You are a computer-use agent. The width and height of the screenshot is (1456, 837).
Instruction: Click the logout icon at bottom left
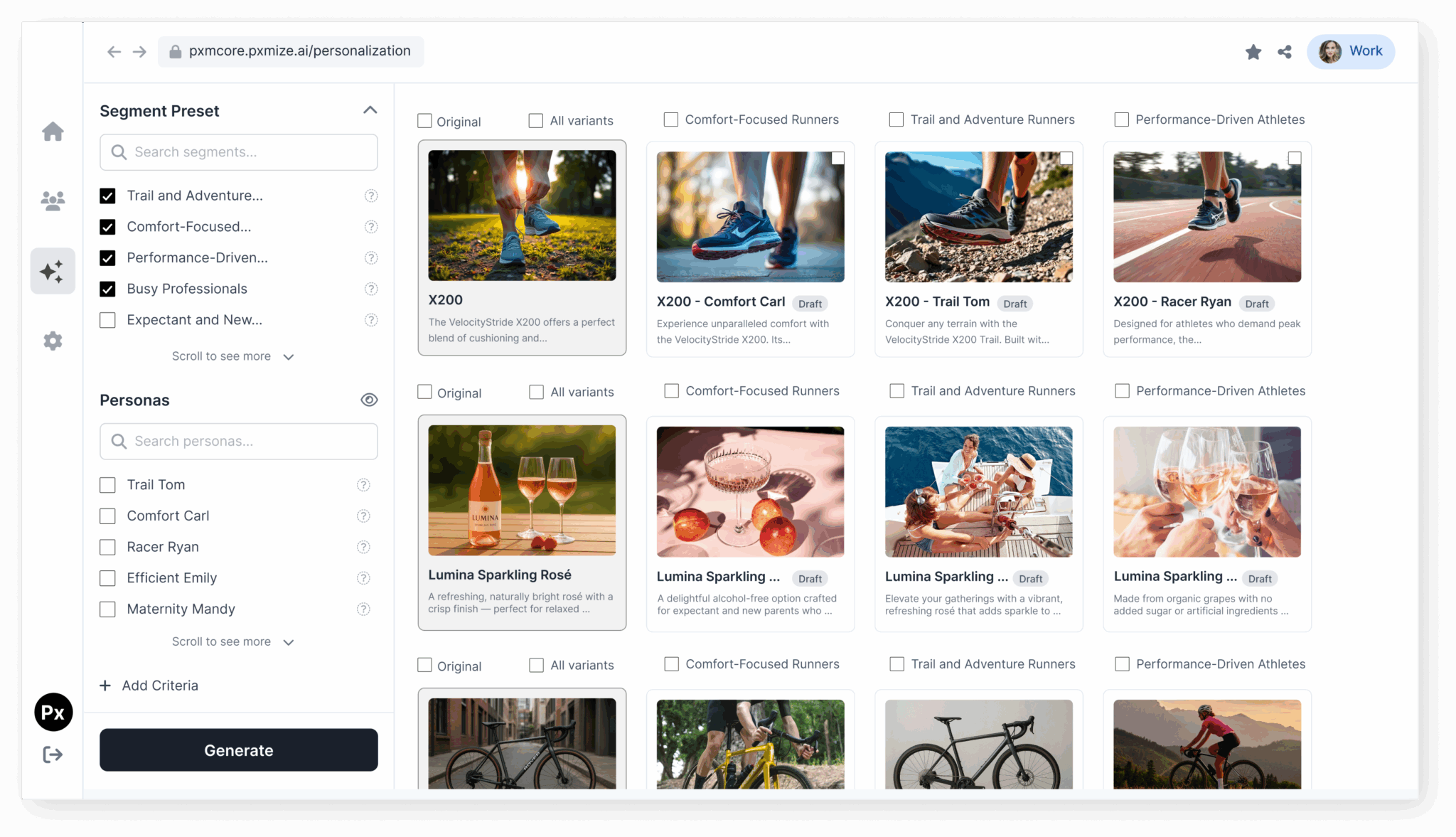coord(53,755)
